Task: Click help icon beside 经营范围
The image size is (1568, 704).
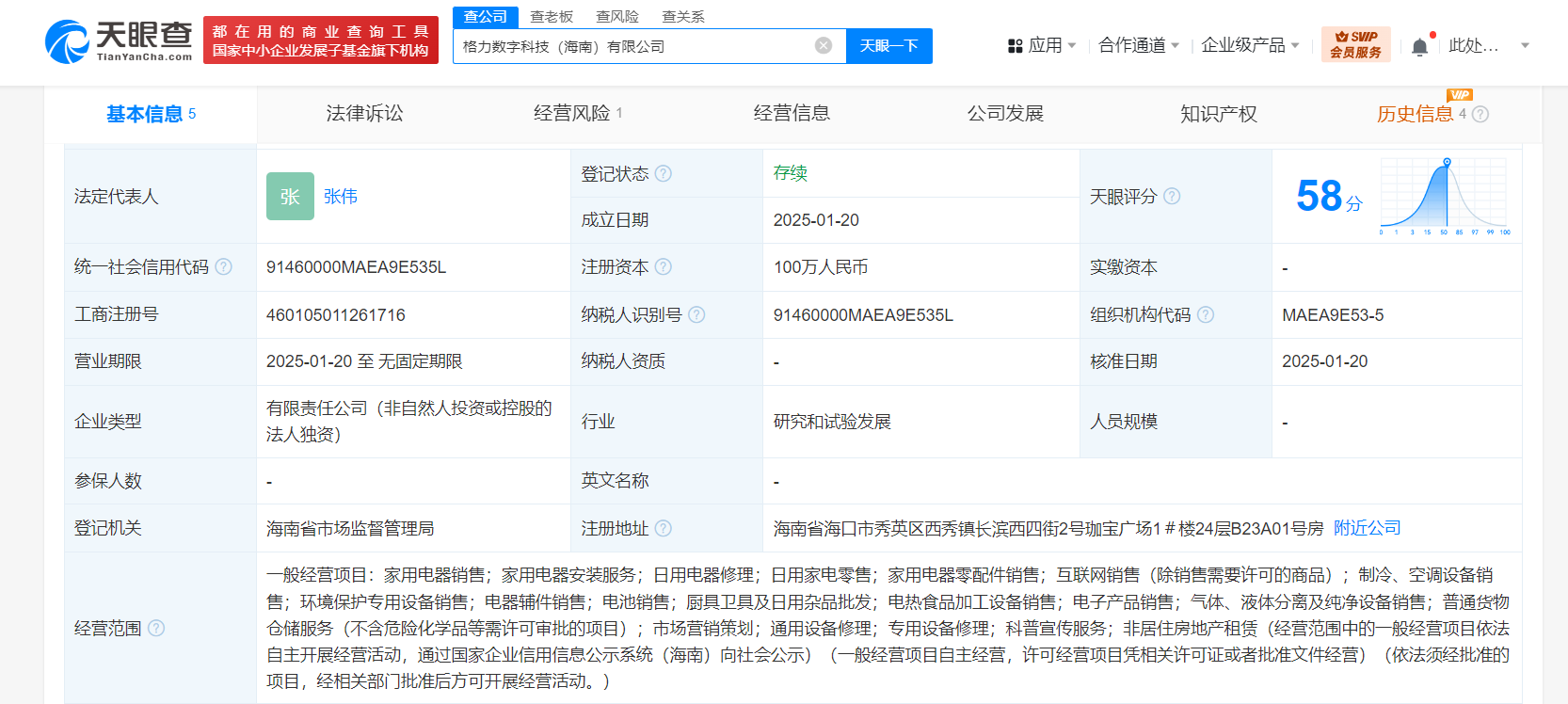Action: (156, 628)
